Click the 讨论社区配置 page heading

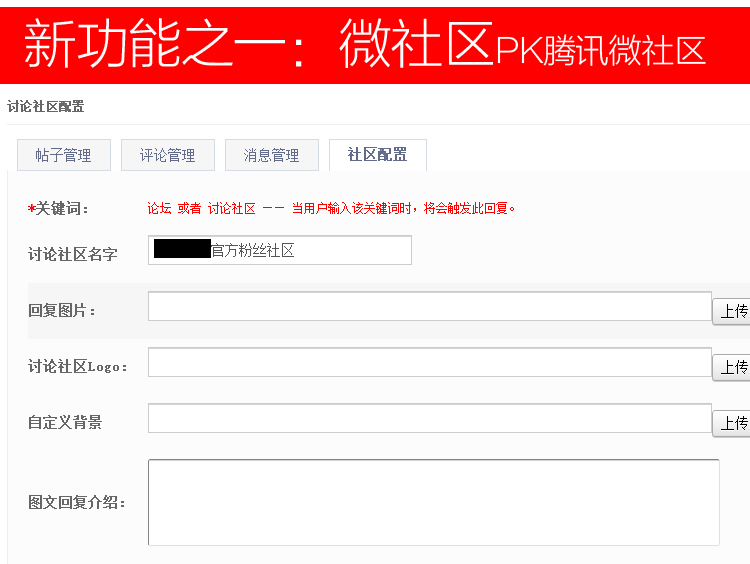(46, 106)
